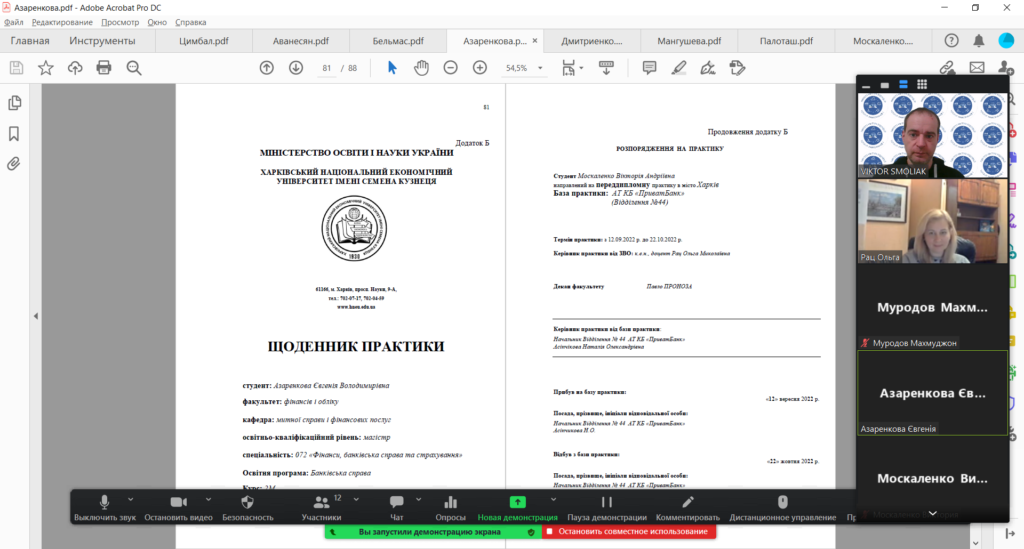Open page thumbnails panel
This screenshot has height=549, width=1024.
click(x=14, y=103)
